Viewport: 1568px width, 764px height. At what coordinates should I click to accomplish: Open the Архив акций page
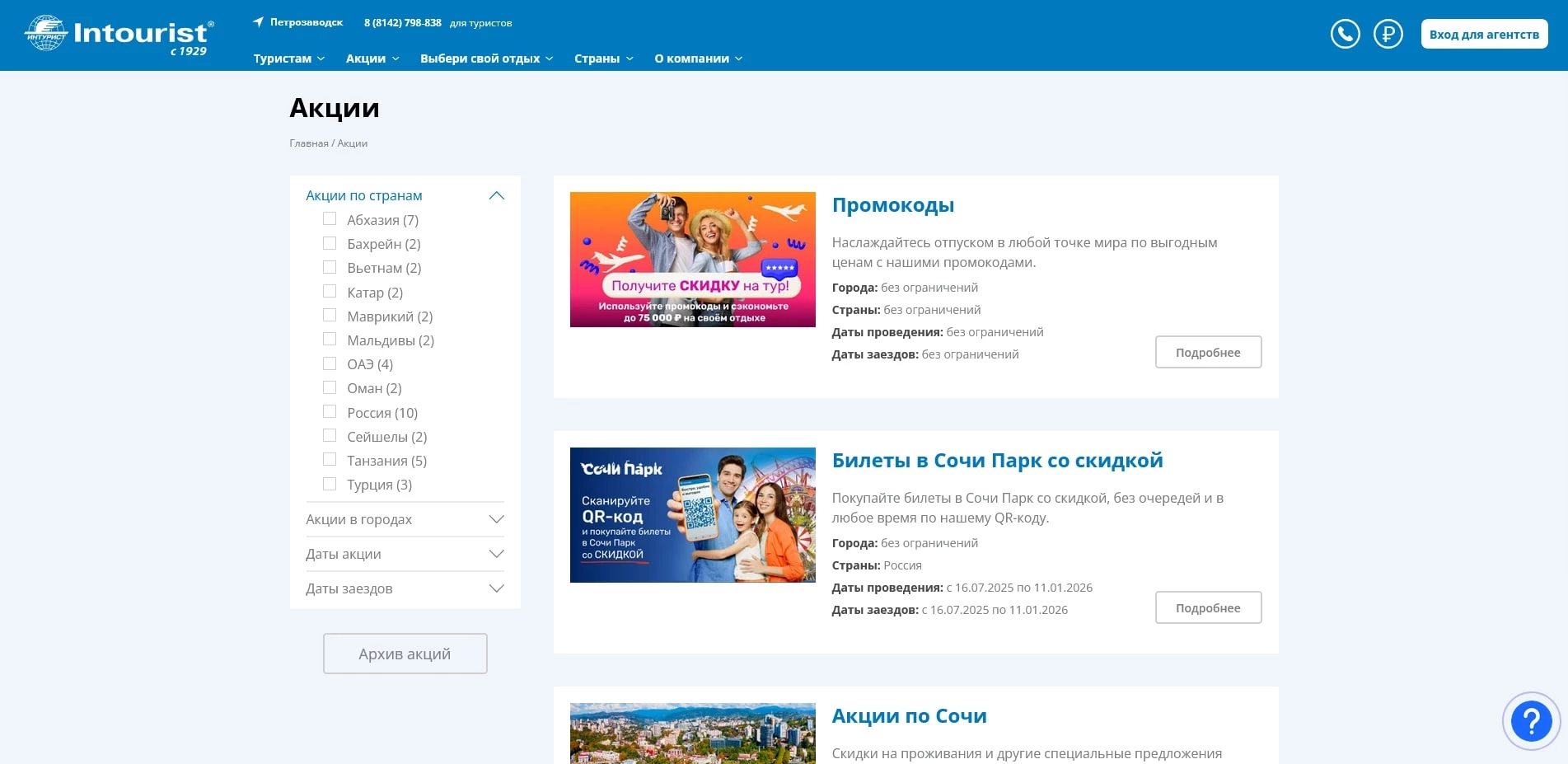(x=405, y=653)
